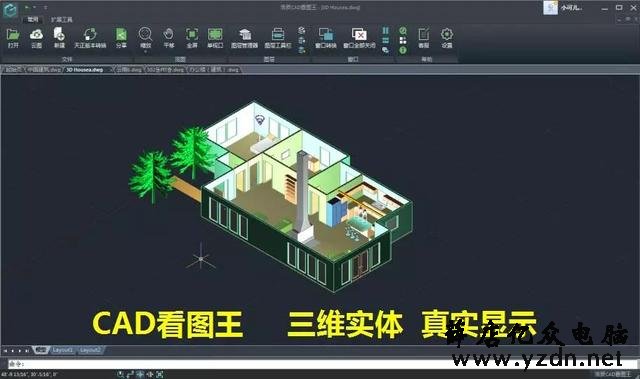Click the bottom small layer icon
The height and width of the screenshot is (379, 640).
click(x=302, y=50)
